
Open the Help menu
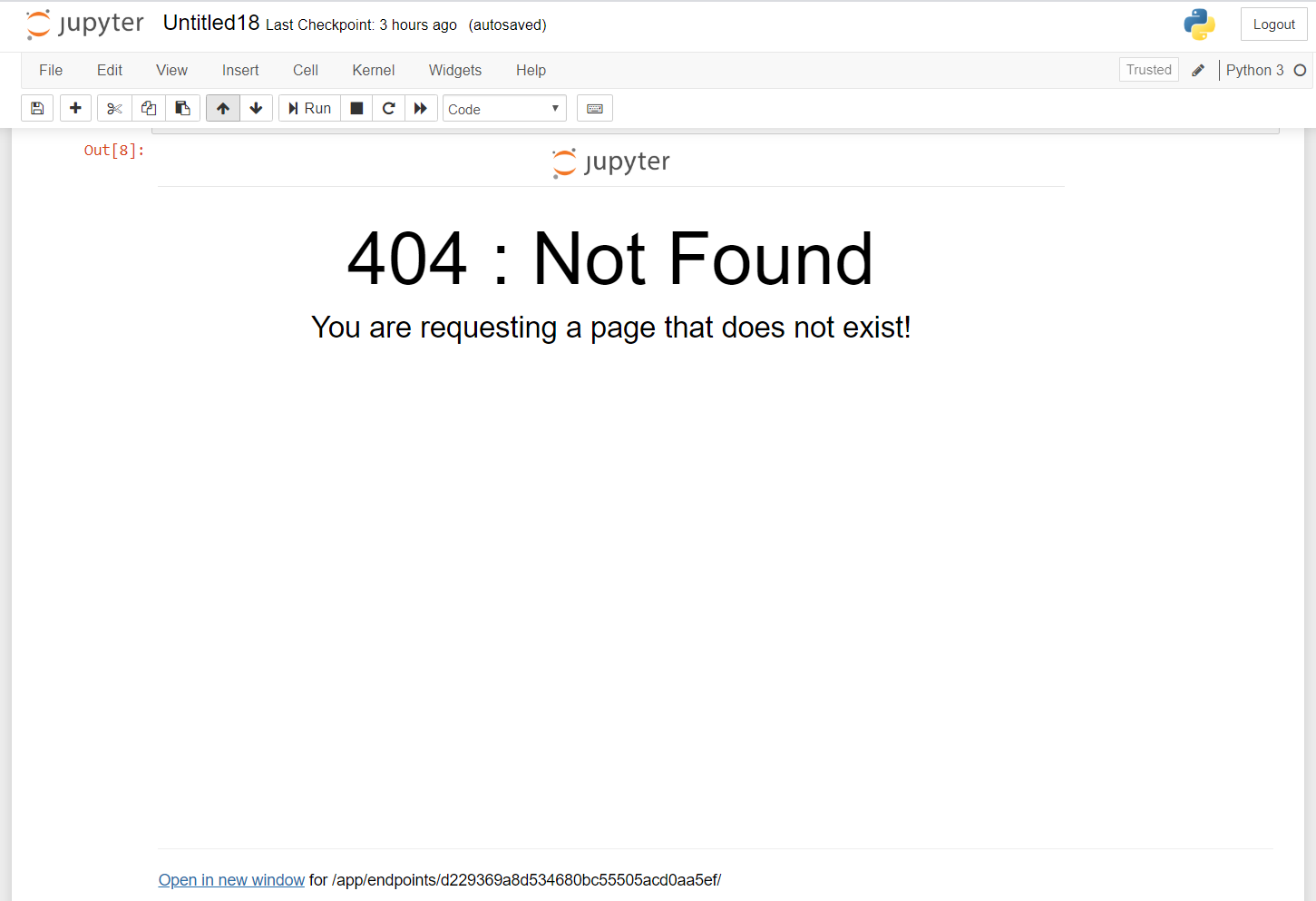(x=531, y=70)
